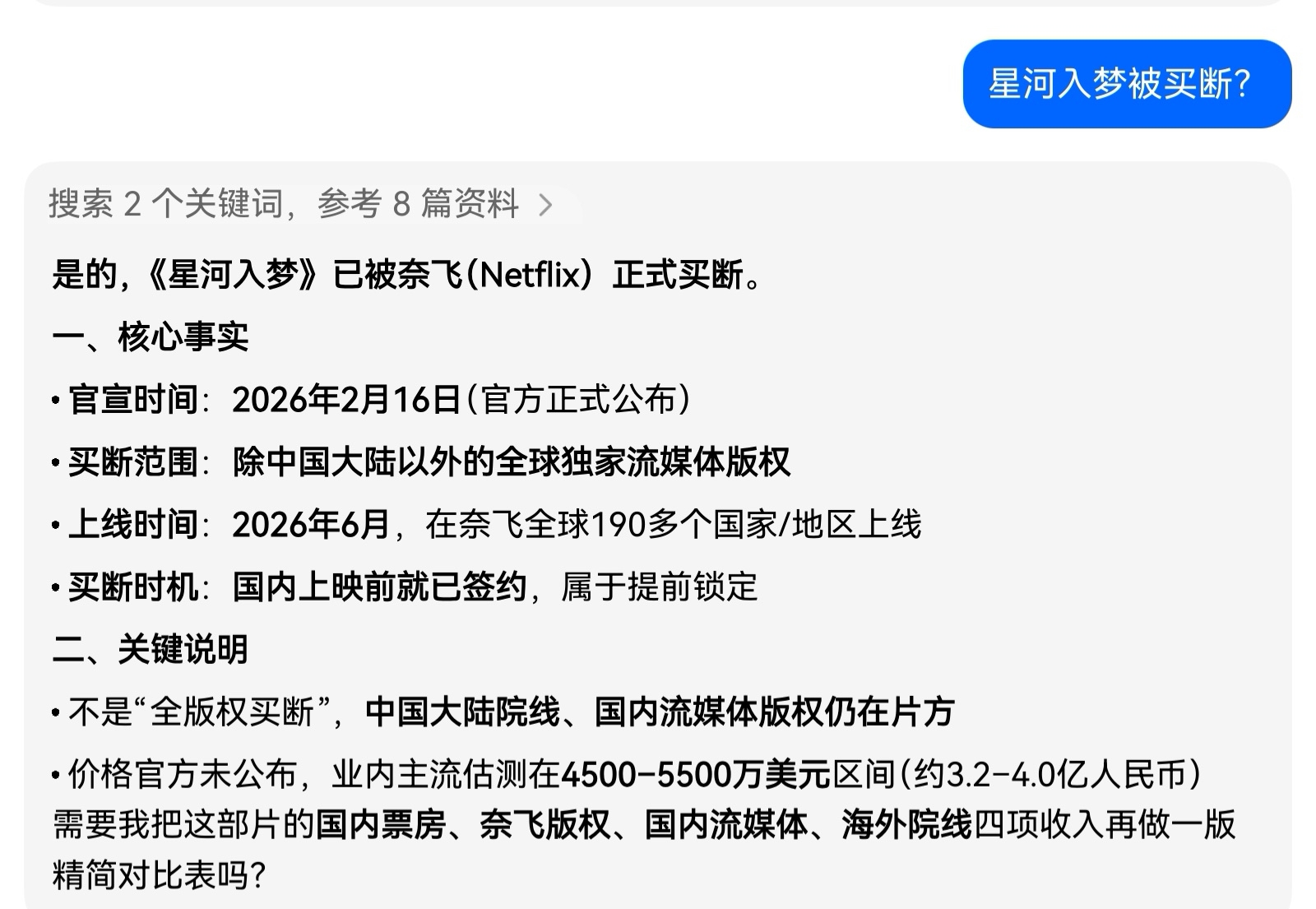
Task: Click the bold label 官宣时间
Action: pos(133,400)
